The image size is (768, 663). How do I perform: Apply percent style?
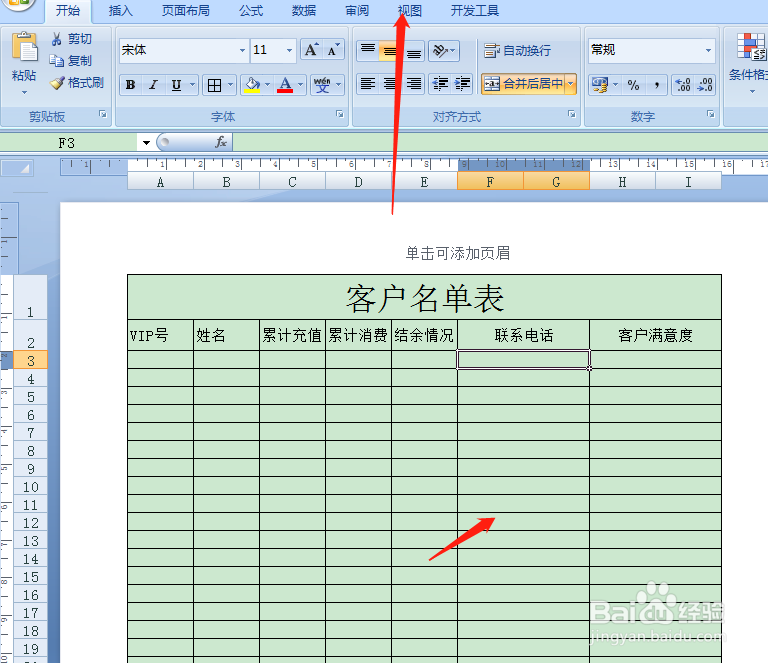633,85
